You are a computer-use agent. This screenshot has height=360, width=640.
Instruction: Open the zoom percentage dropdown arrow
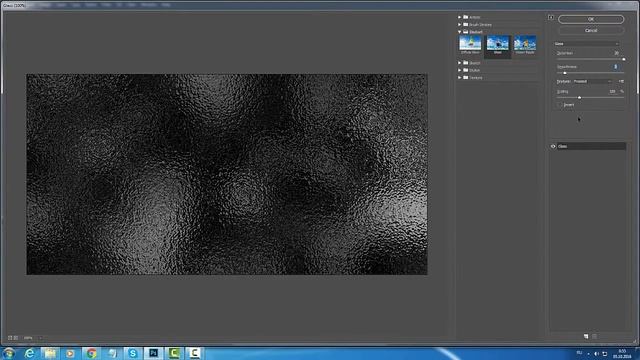click(x=40, y=338)
